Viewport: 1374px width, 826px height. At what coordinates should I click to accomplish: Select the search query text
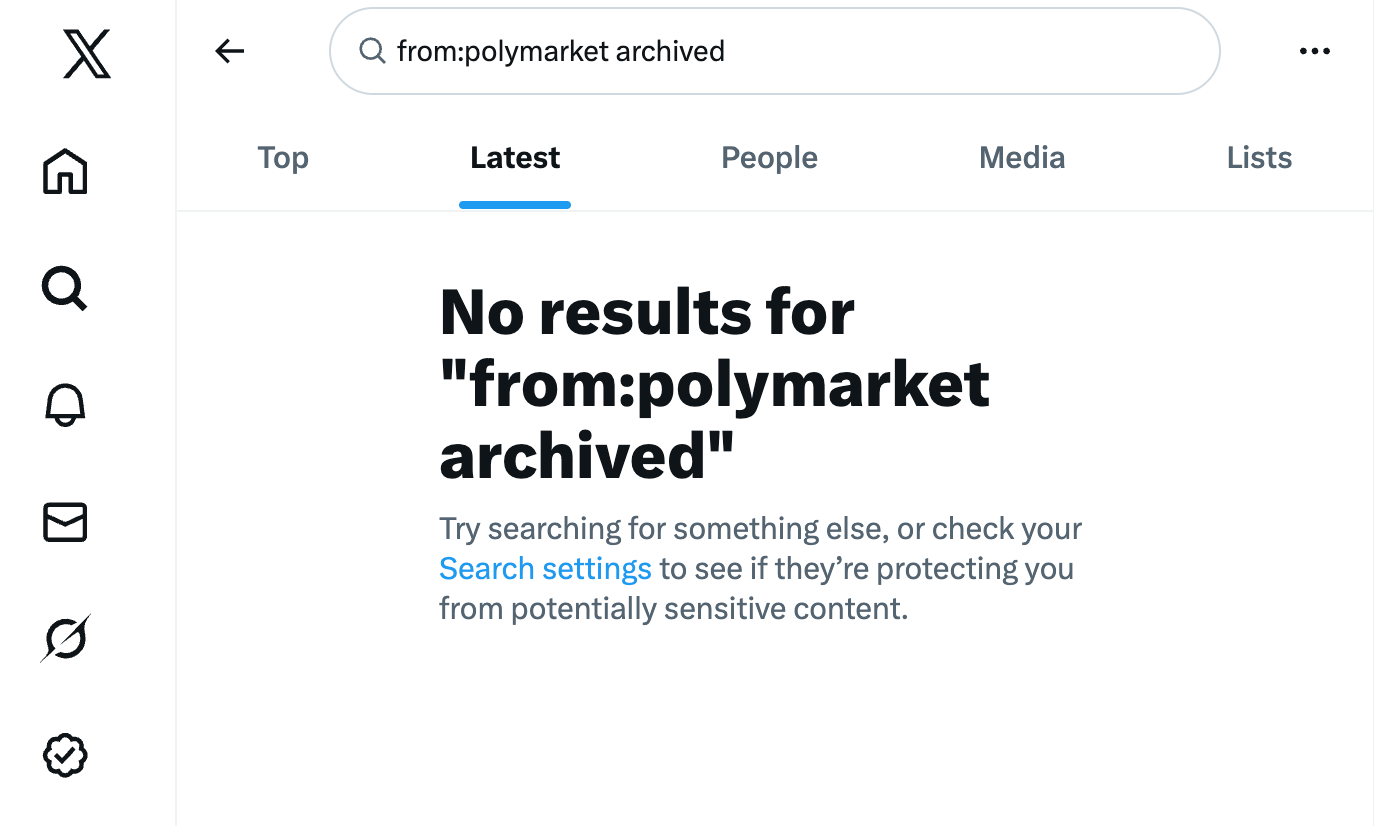(x=561, y=50)
